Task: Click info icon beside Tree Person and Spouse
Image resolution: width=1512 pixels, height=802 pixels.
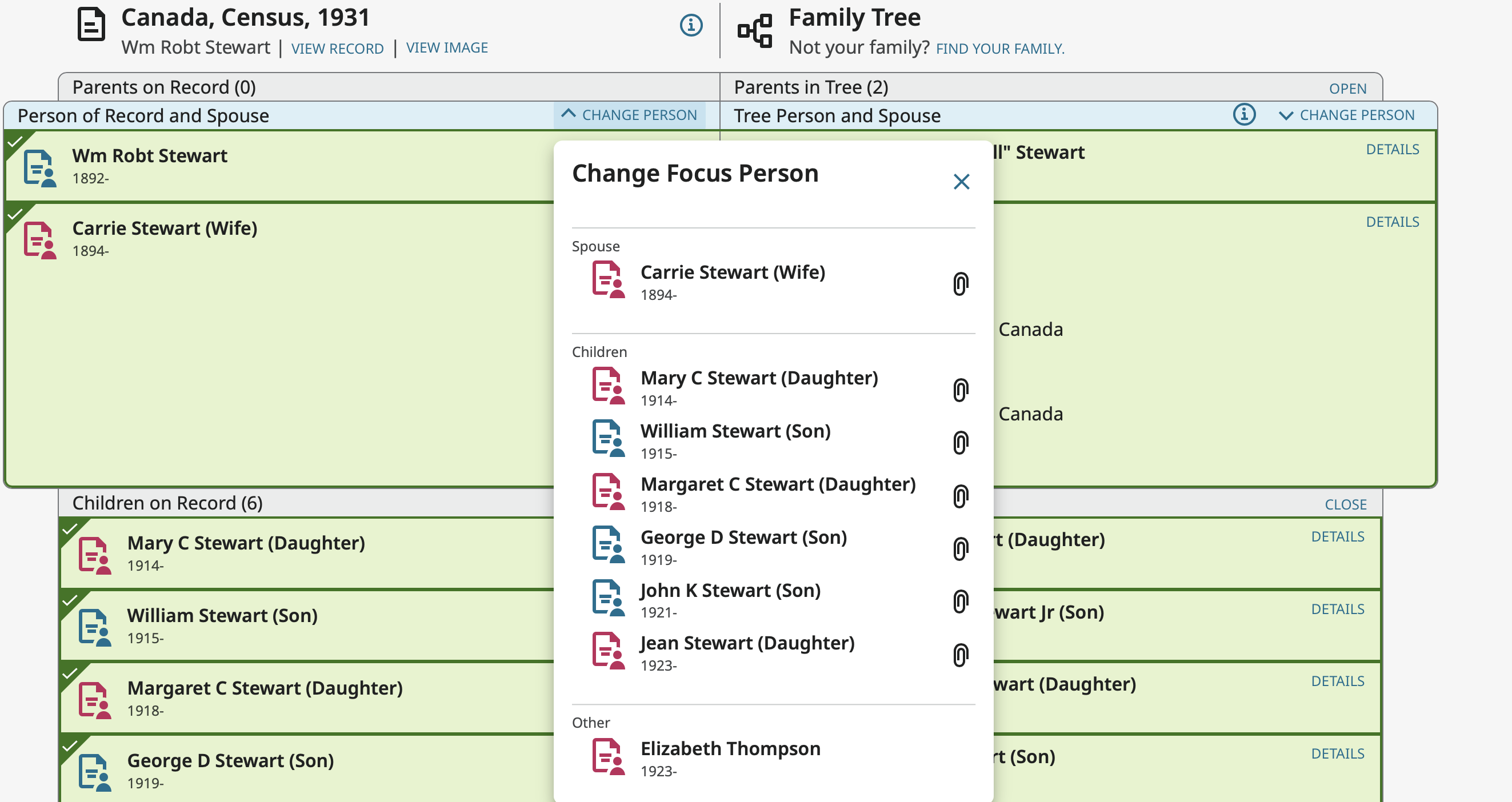Action: pyautogui.click(x=1244, y=114)
